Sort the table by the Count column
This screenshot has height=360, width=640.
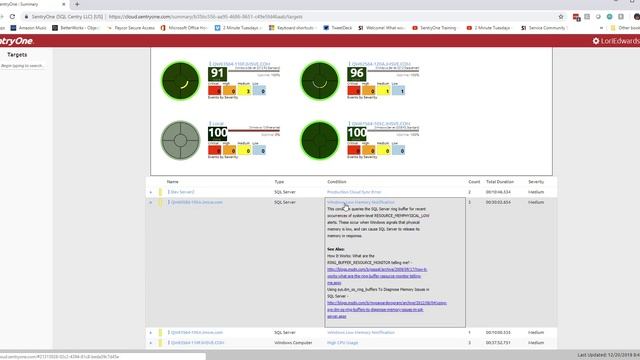tap(474, 182)
